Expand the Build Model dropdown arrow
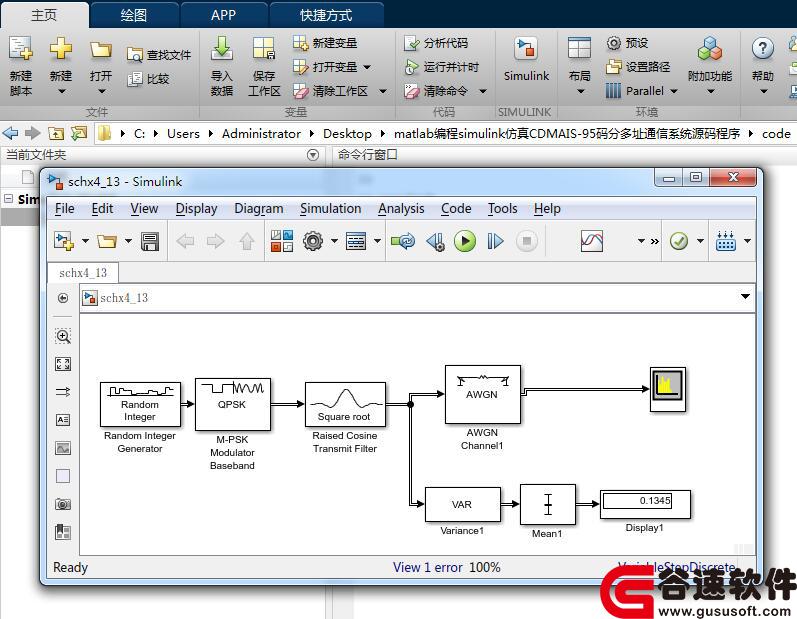Viewport: 797px width, 619px height. (747, 241)
